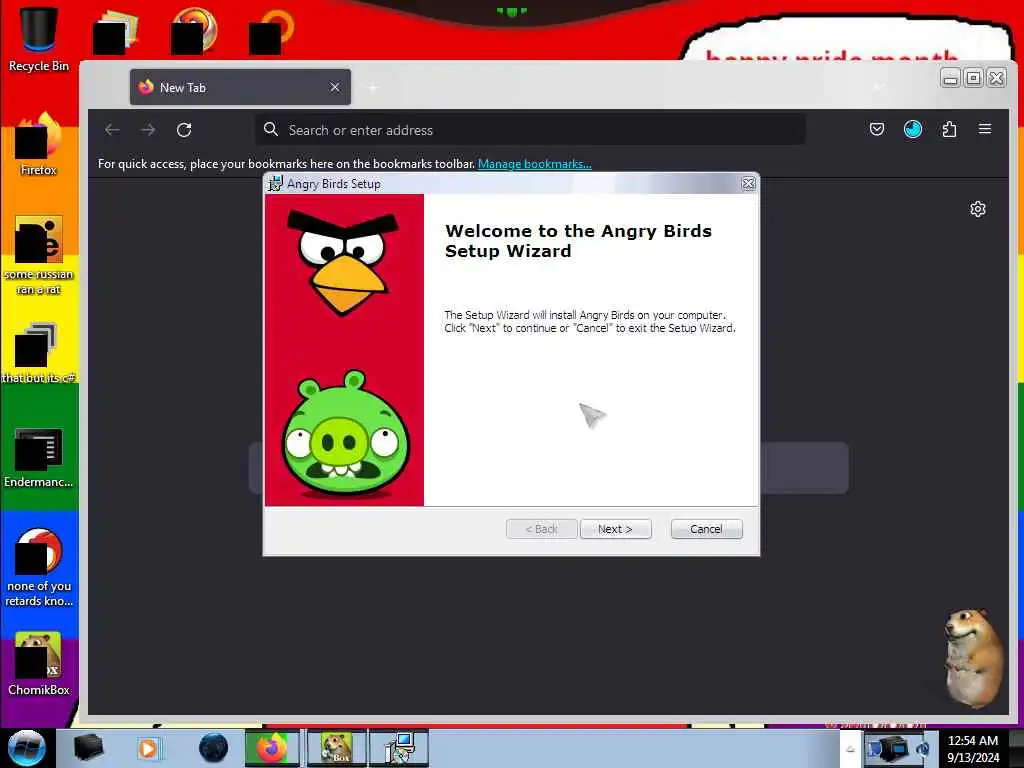The image size is (1024, 768).
Task: Open the taskbar clock showing 12:54 AM
Action: [972, 749]
